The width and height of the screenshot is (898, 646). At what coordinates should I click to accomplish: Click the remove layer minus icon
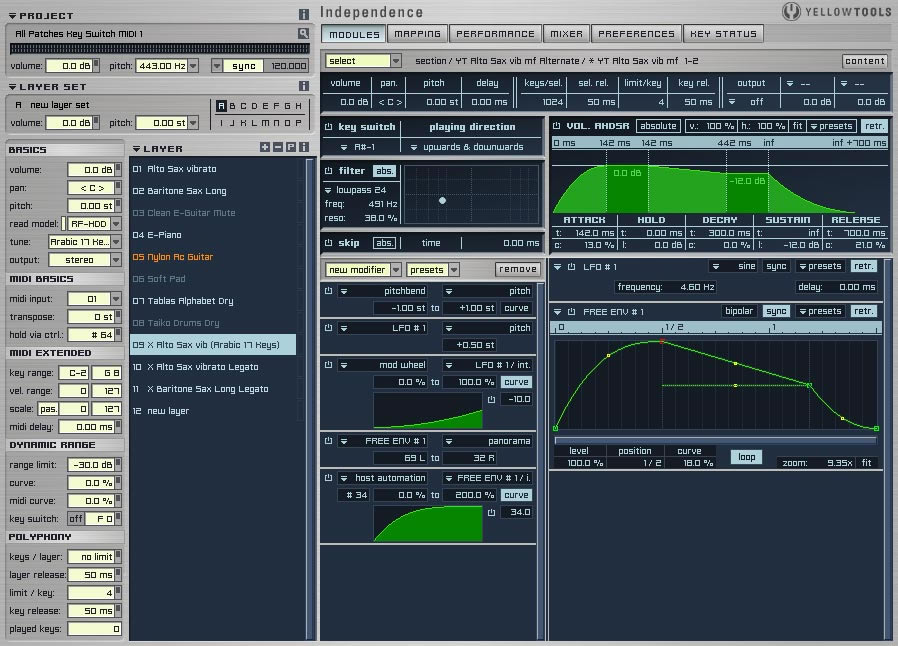(278, 147)
